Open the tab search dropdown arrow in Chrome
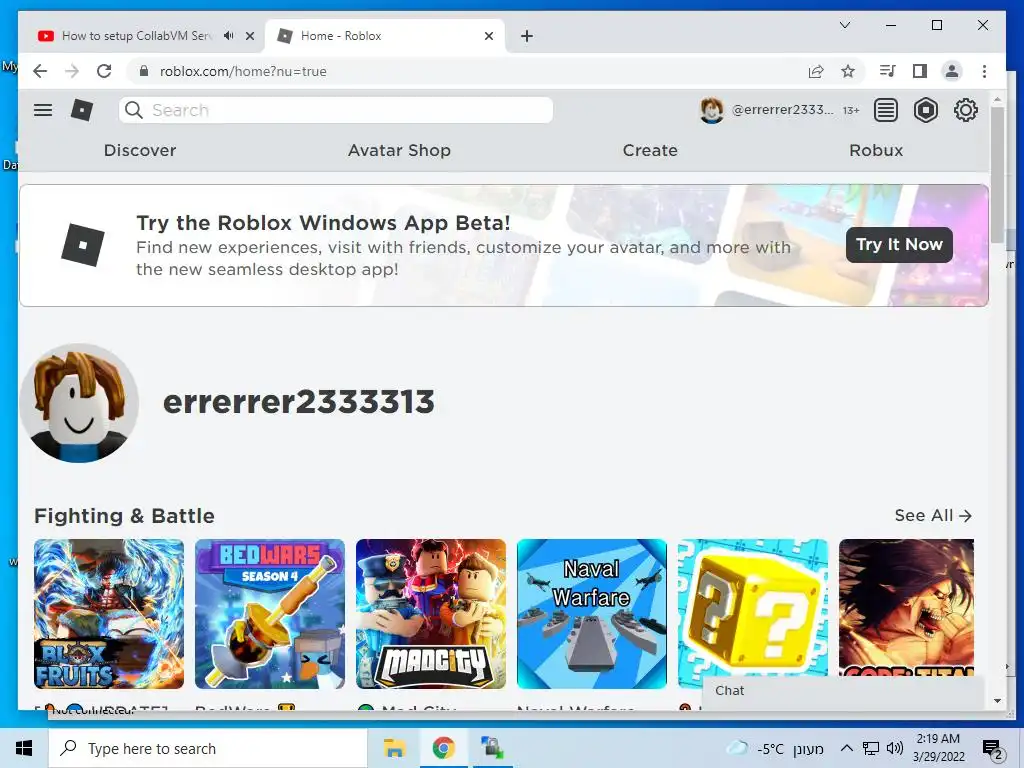 point(844,25)
